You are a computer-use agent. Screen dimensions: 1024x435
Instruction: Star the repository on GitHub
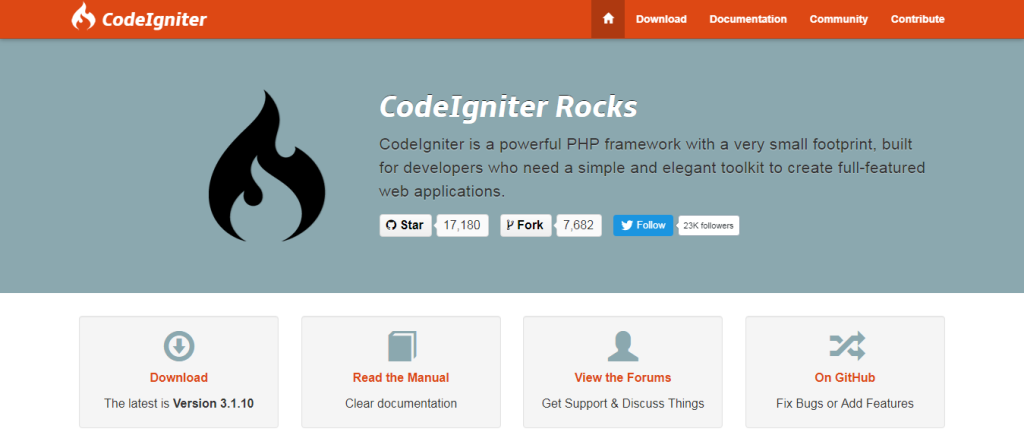point(405,225)
